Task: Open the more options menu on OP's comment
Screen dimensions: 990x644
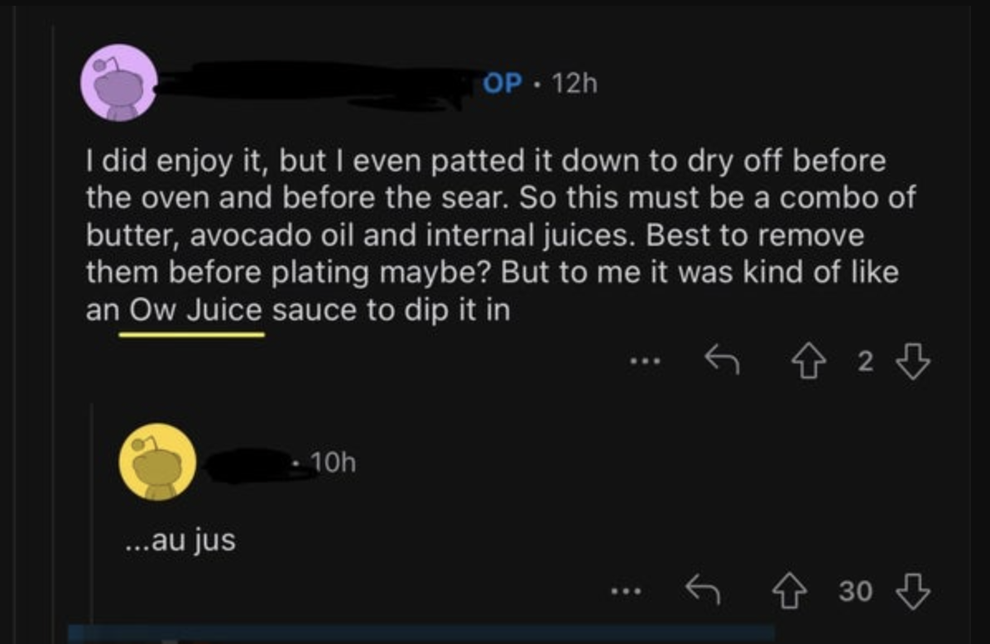Action: click(644, 362)
